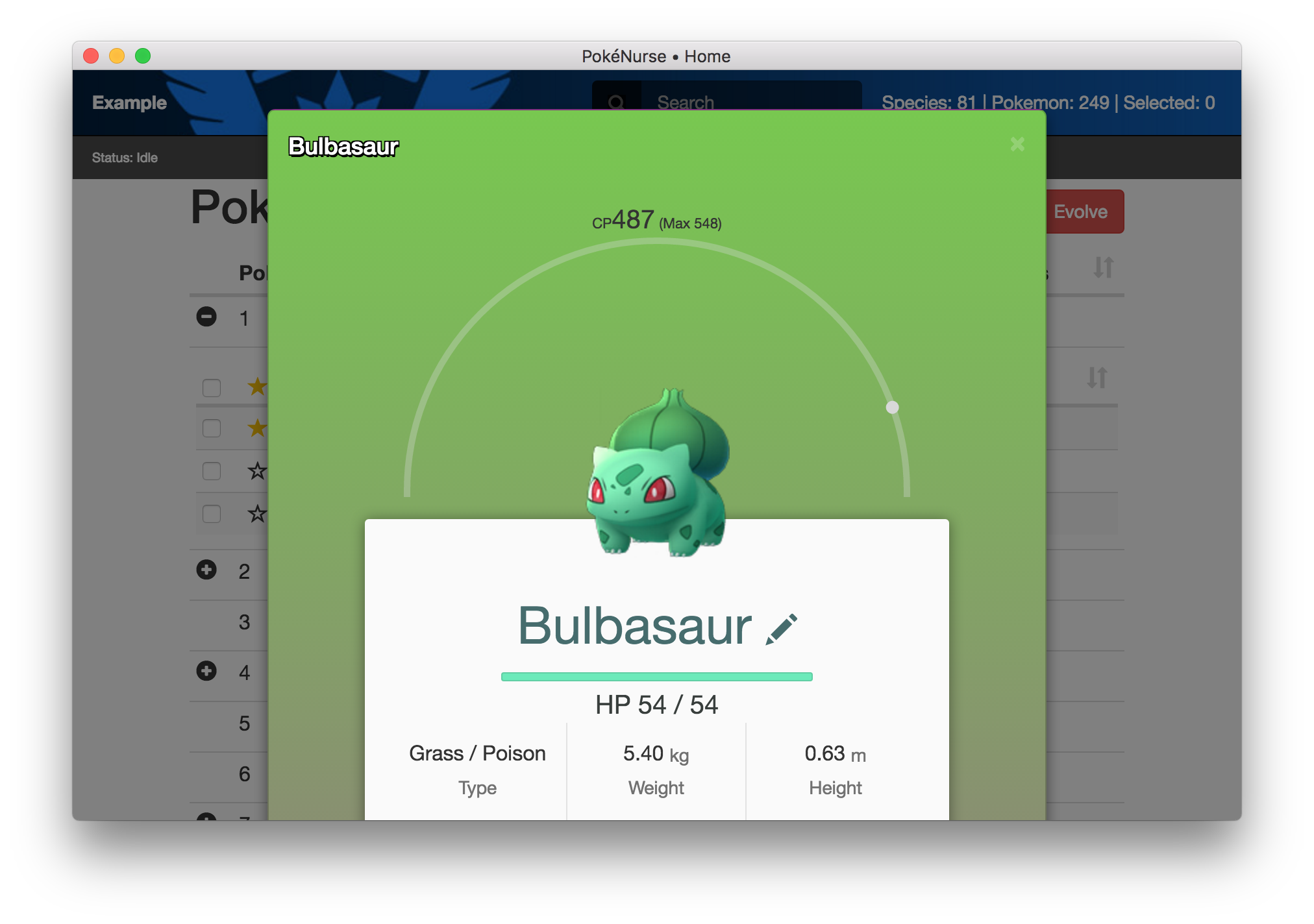Collapse species row 1 with minus icon
Image resolution: width=1314 pixels, height=924 pixels.
pyautogui.click(x=206, y=317)
